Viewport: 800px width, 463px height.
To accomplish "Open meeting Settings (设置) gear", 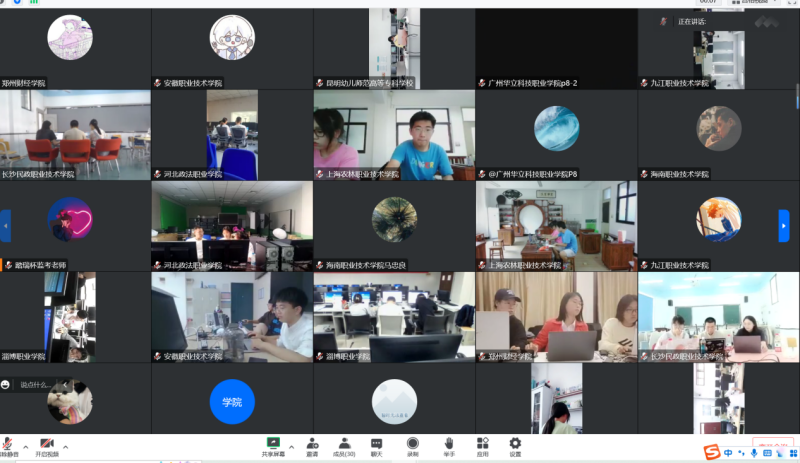I will point(515,444).
